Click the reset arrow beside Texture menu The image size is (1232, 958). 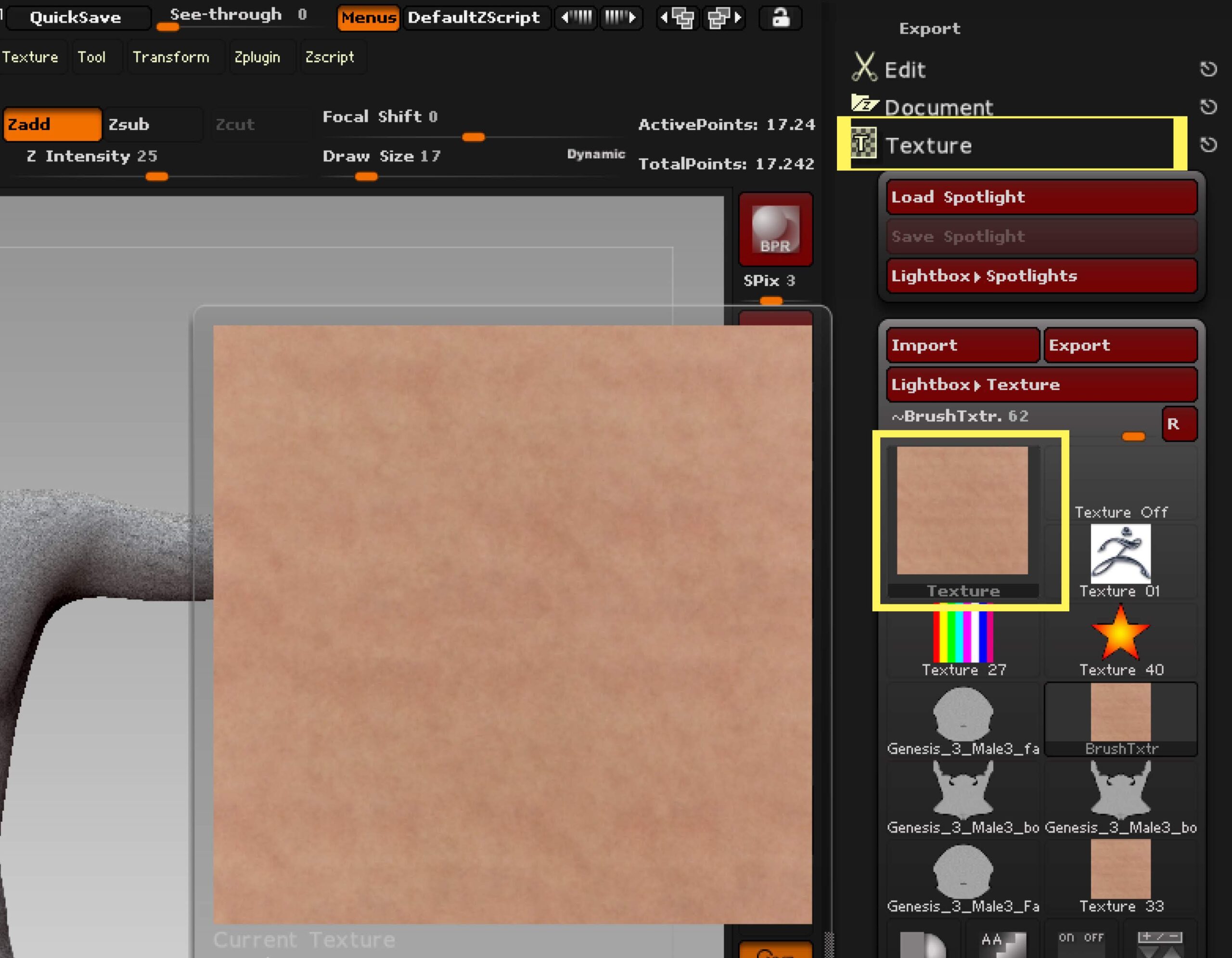(1208, 144)
